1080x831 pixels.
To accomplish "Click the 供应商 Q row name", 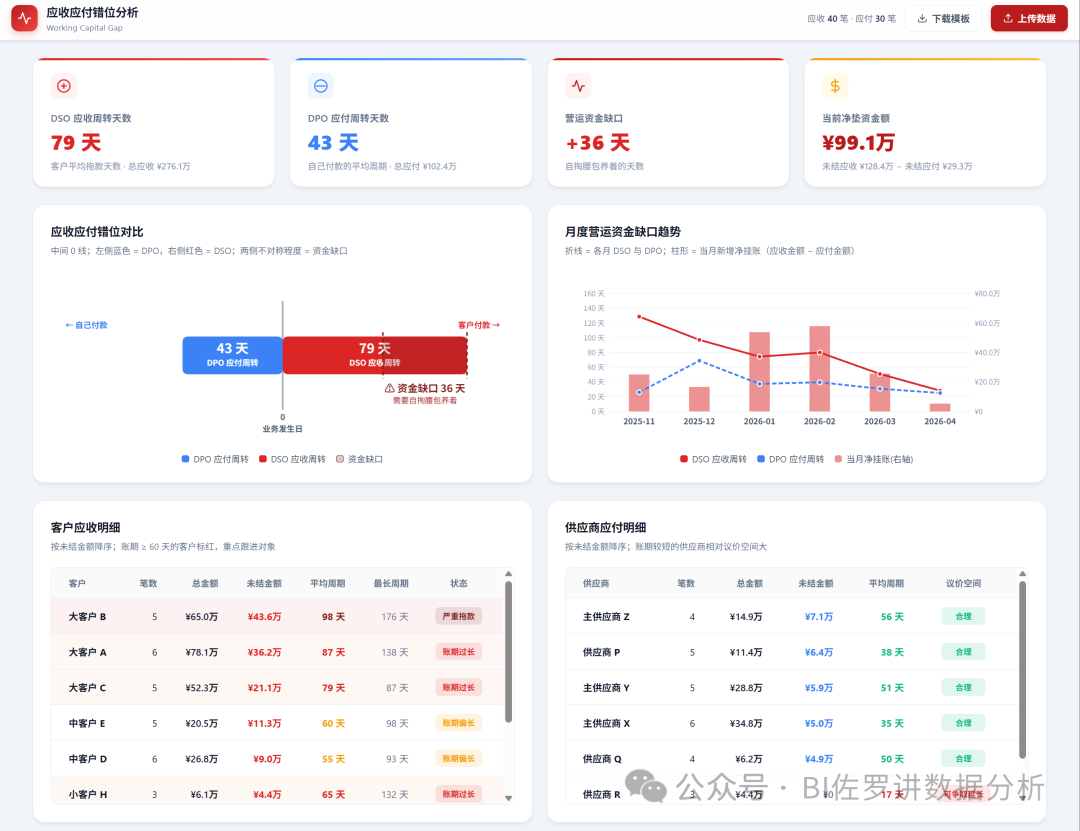I will coord(602,759).
